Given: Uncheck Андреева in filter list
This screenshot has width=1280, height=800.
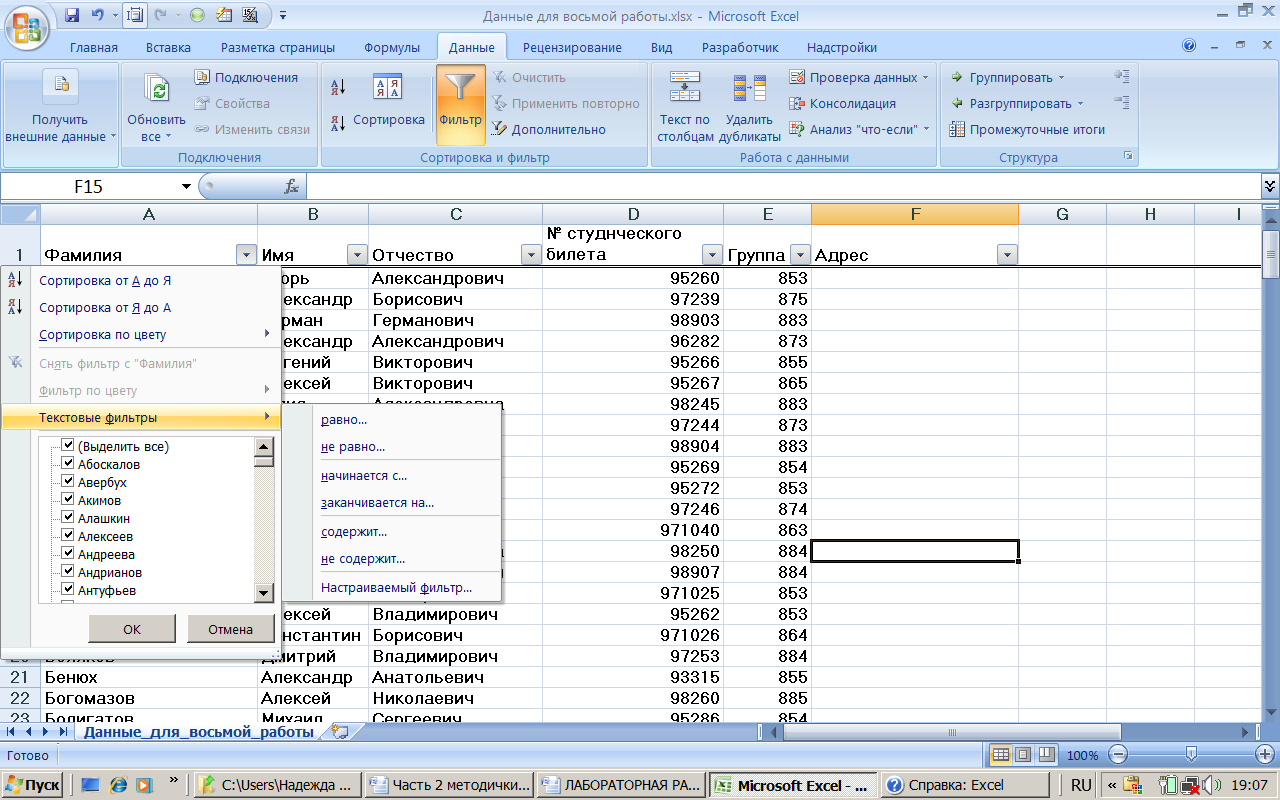Looking at the screenshot, I should coord(68,554).
